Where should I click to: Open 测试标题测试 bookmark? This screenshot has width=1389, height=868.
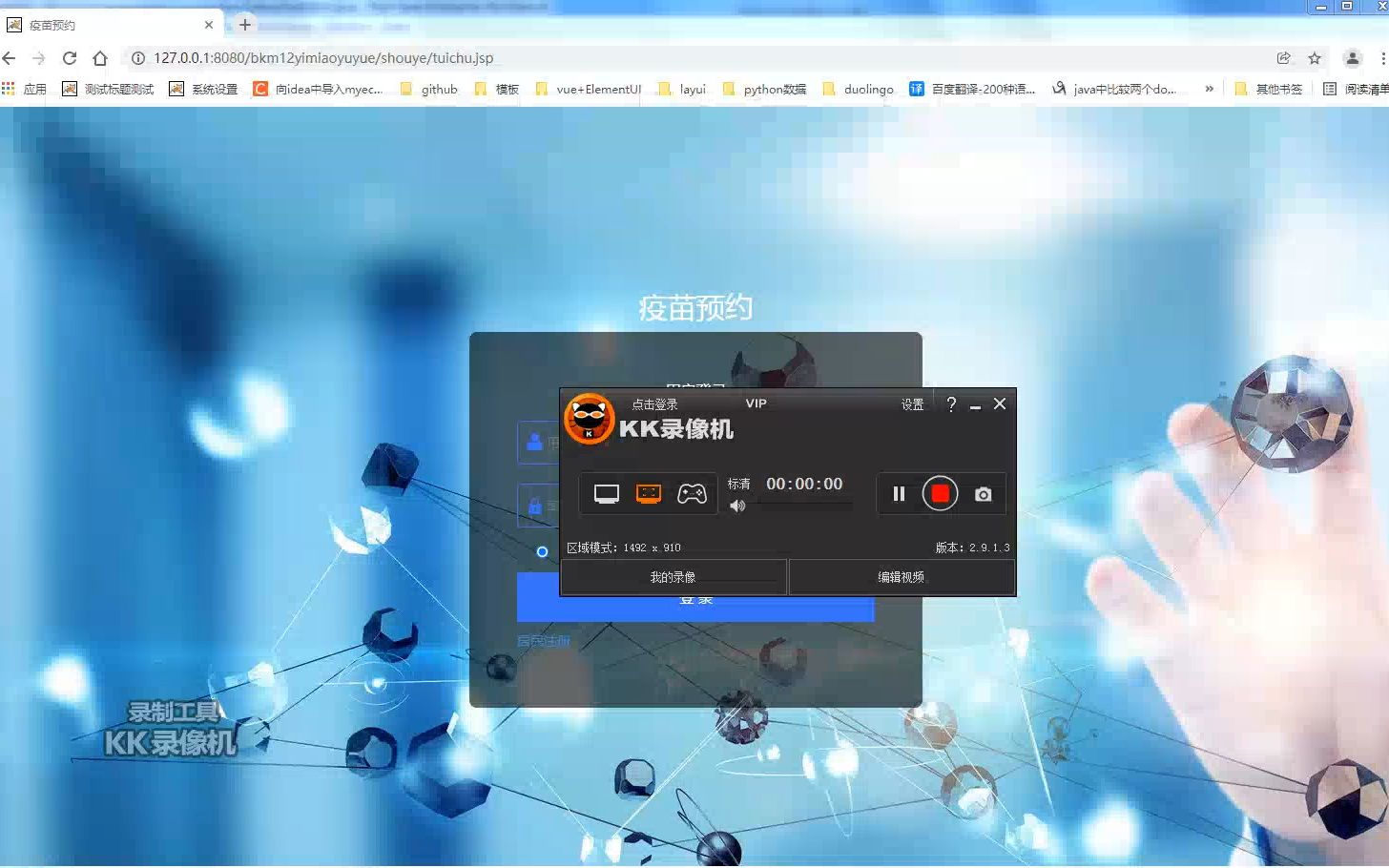[108, 89]
